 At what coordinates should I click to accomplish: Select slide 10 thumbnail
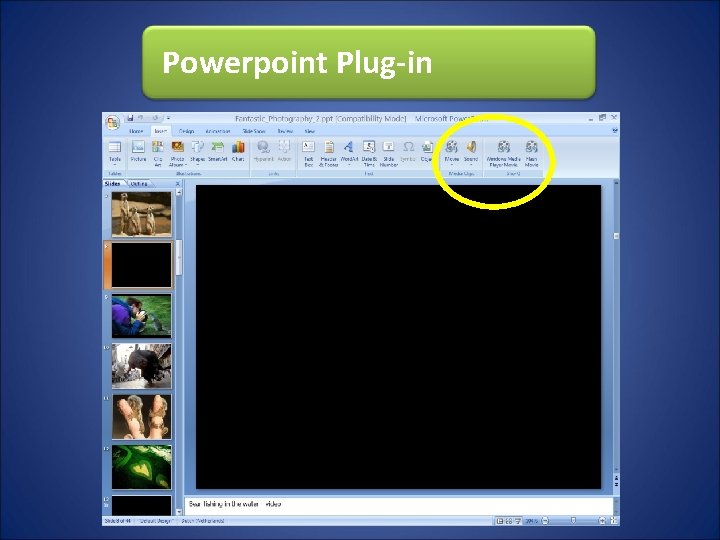(x=141, y=366)
